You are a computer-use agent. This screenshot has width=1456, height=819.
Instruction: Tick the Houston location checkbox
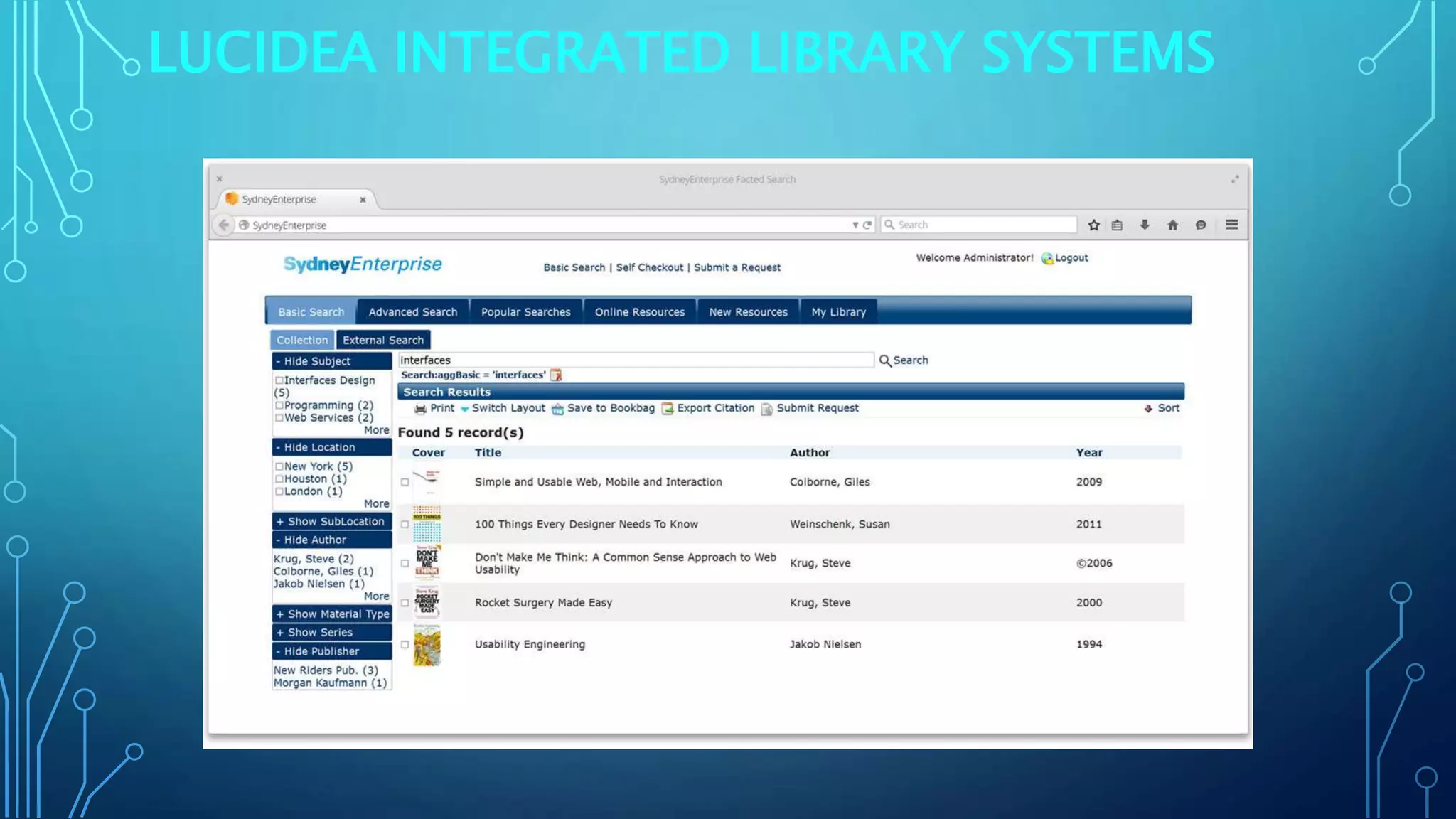tap(279, 479)
